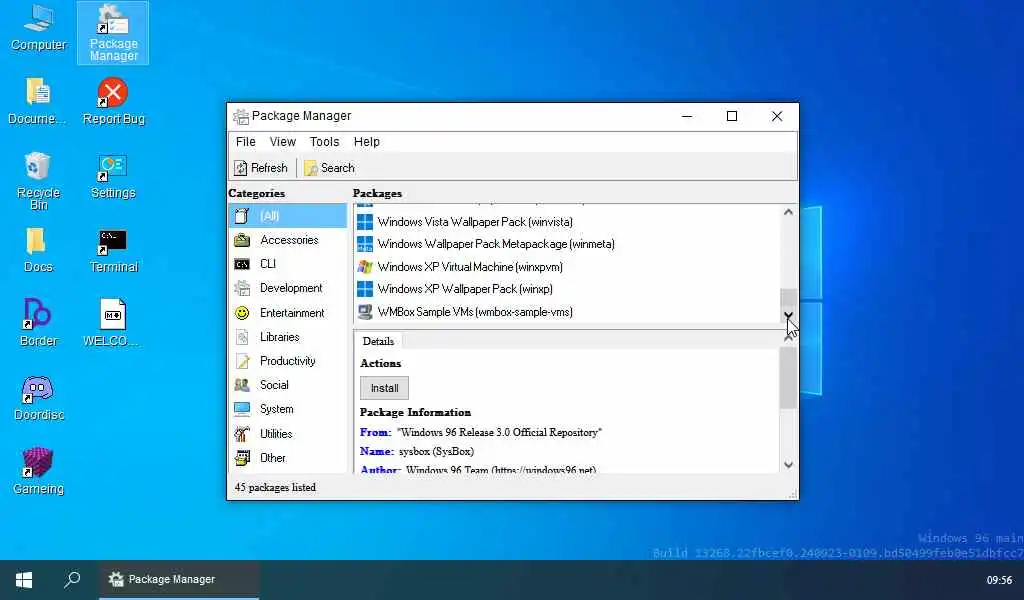The width and height of the screenshot is (1024, 600).
Task: Choose the Other category
Action: (x=287, y=458)
